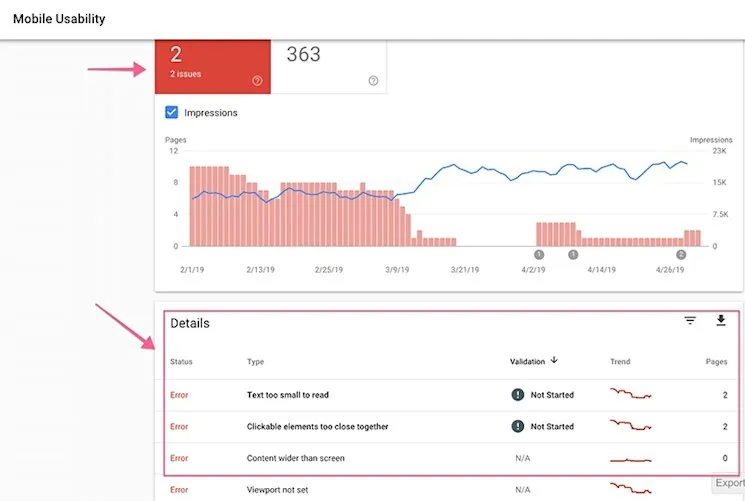Click Not Started status in Text too small row

tap(552, 395)
